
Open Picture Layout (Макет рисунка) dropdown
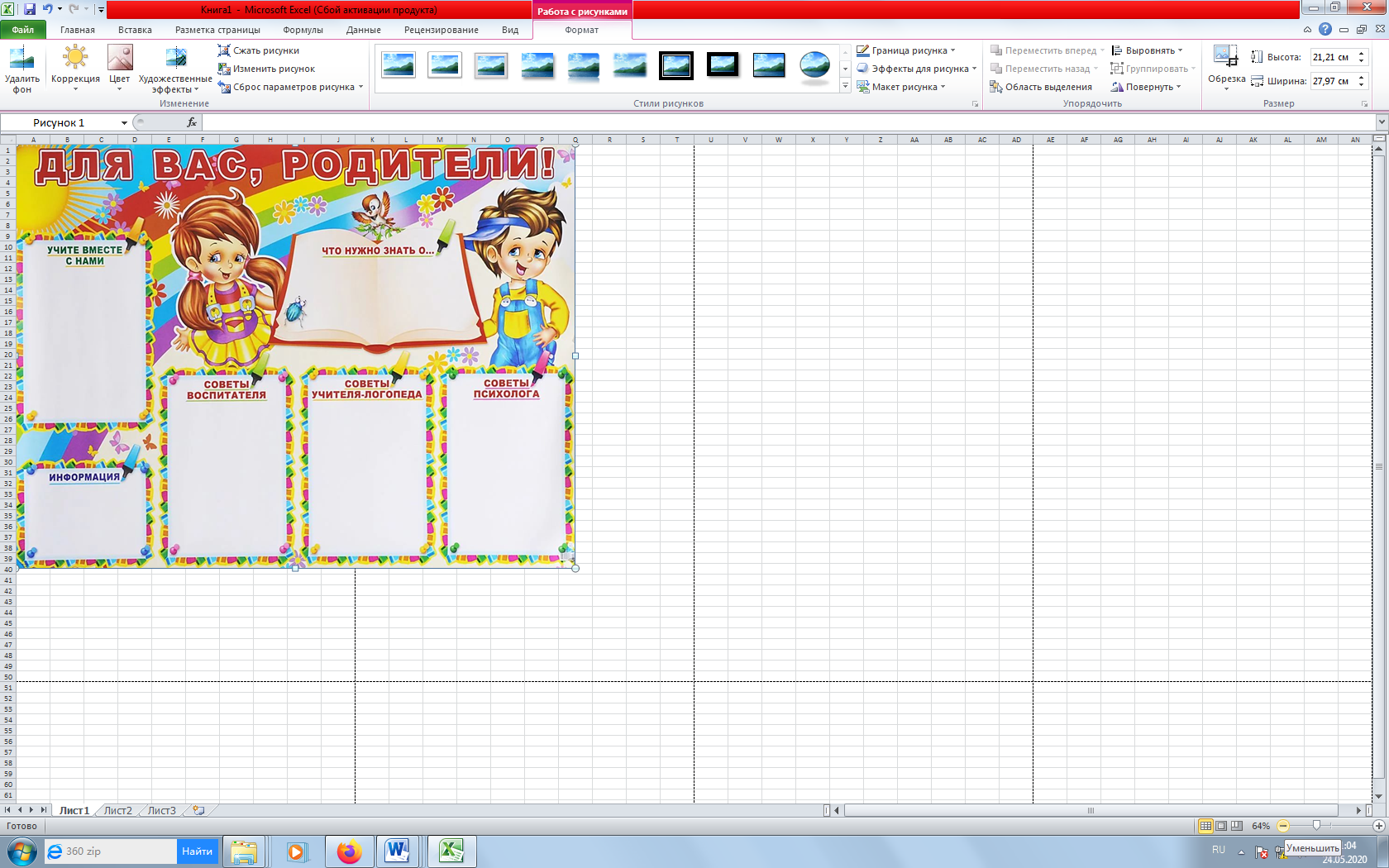[x=900, y=87]
